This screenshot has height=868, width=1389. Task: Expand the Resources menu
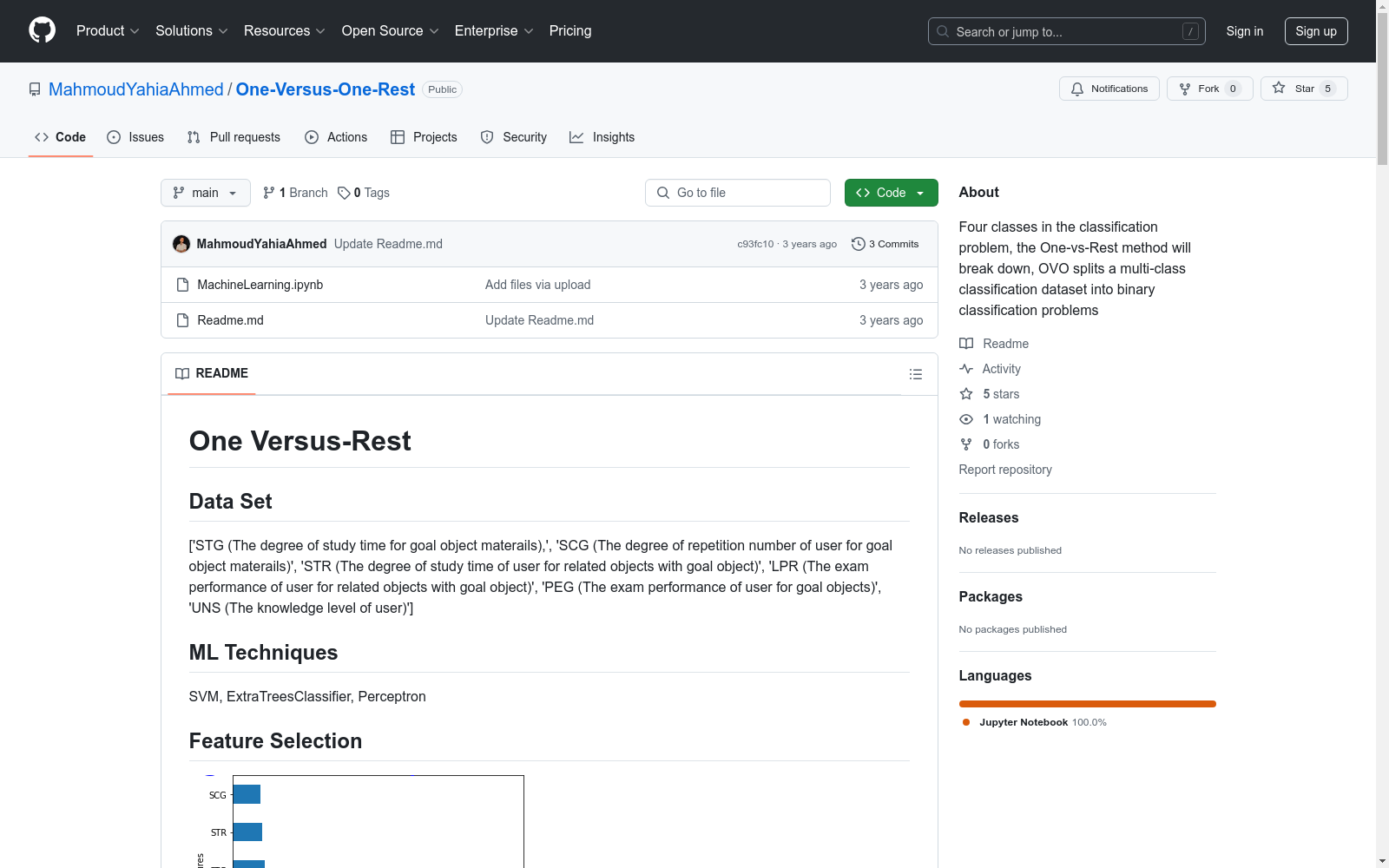[x=285, y=30]
